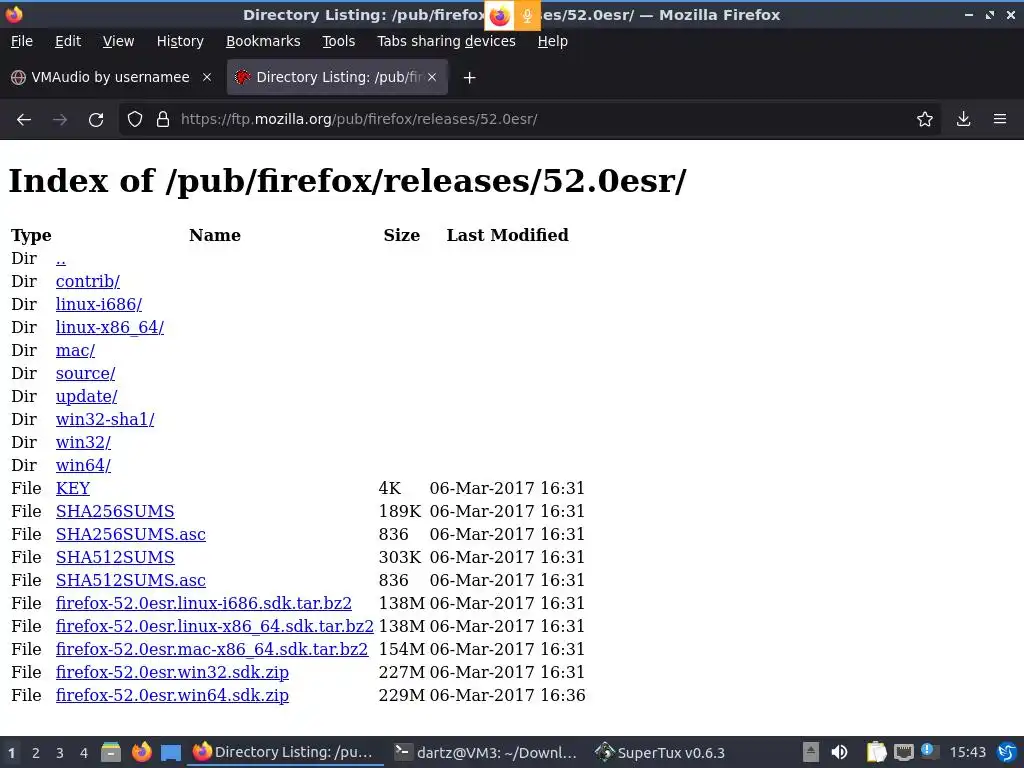Download firefox-52.0esr.win32.sdk.zip
1024x768 pixels.
click(172, 672)
